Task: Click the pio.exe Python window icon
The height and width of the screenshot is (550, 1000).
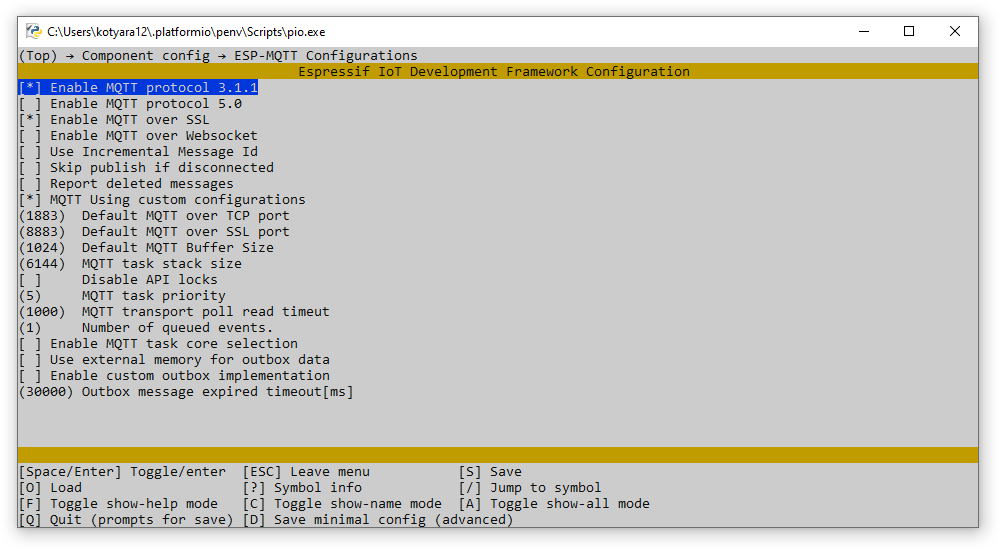Action: tap(33, 31)
